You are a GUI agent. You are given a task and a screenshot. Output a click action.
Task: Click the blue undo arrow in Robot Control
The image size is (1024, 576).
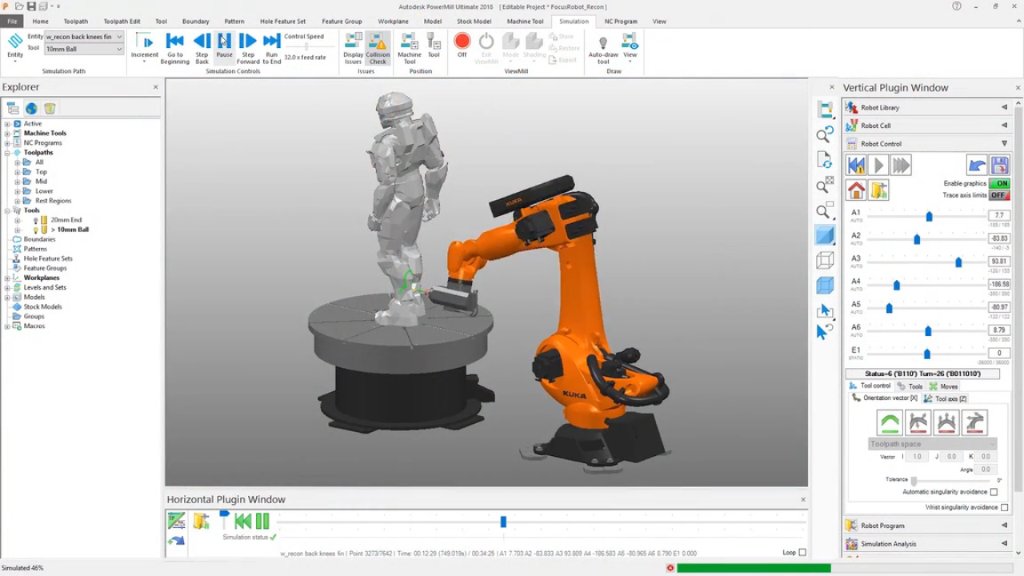tap(976, 165)
